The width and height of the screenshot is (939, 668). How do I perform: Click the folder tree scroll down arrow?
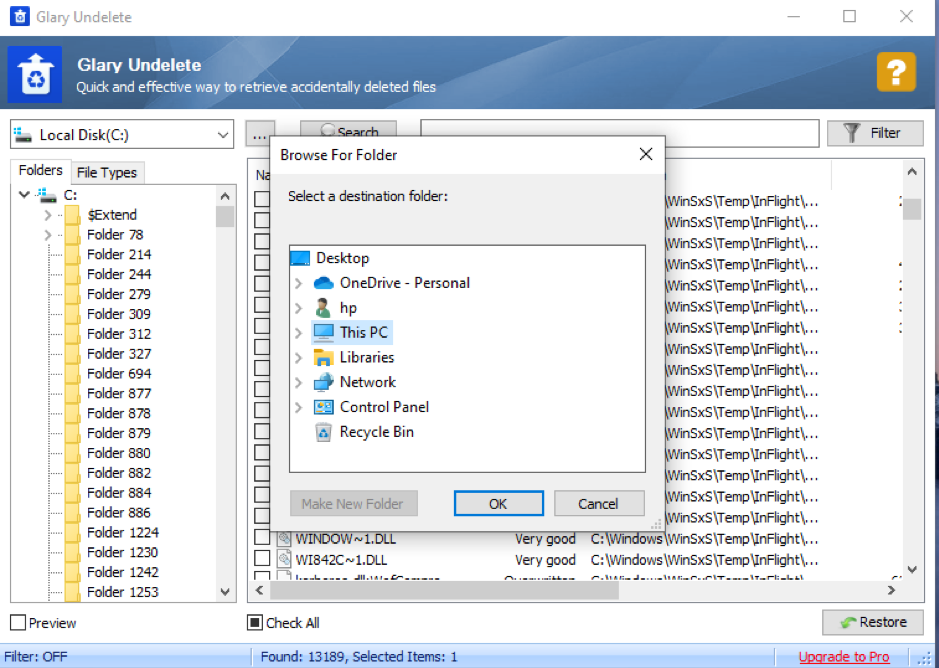pyautogui.click(x=225, y=592)
